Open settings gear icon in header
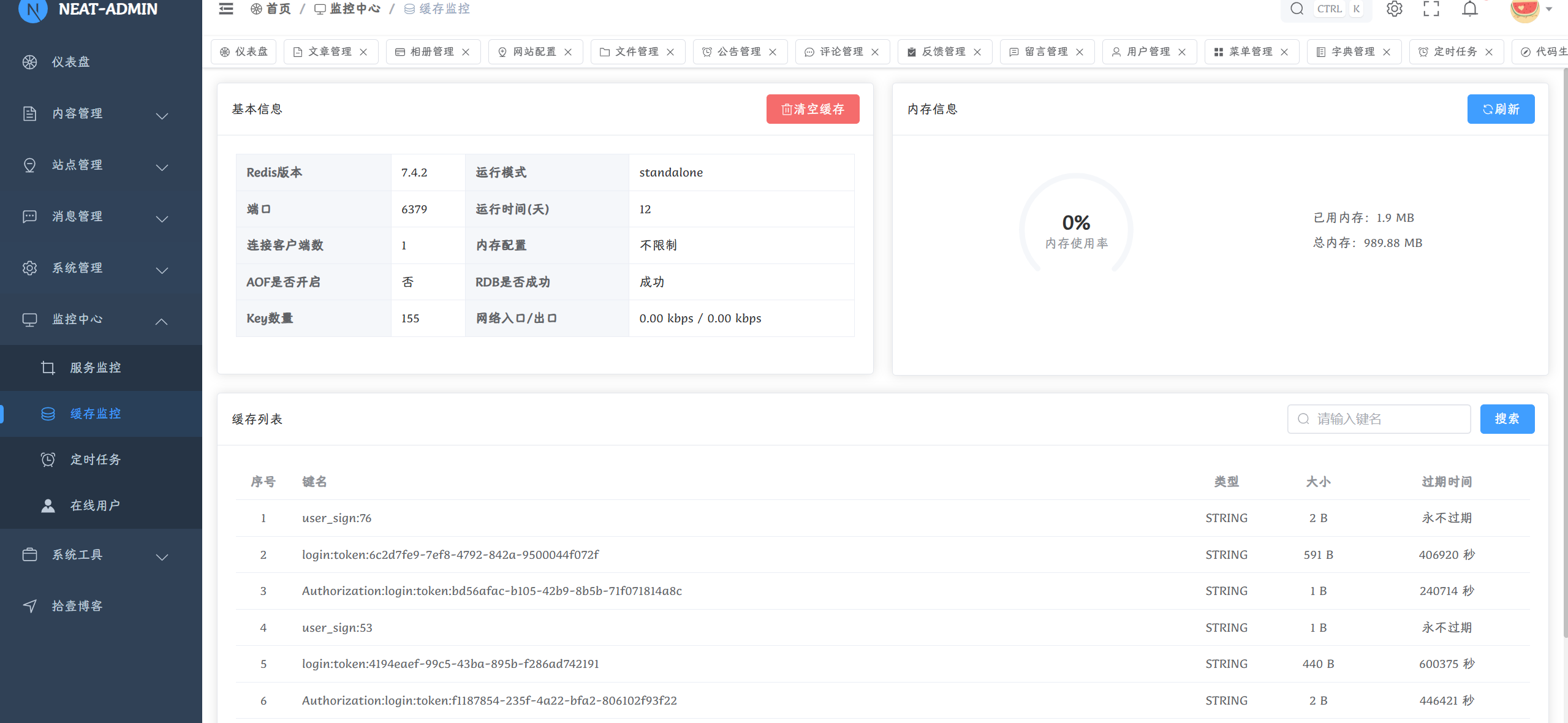The width and height of the screenshot is (1568, 723). 1394,9
